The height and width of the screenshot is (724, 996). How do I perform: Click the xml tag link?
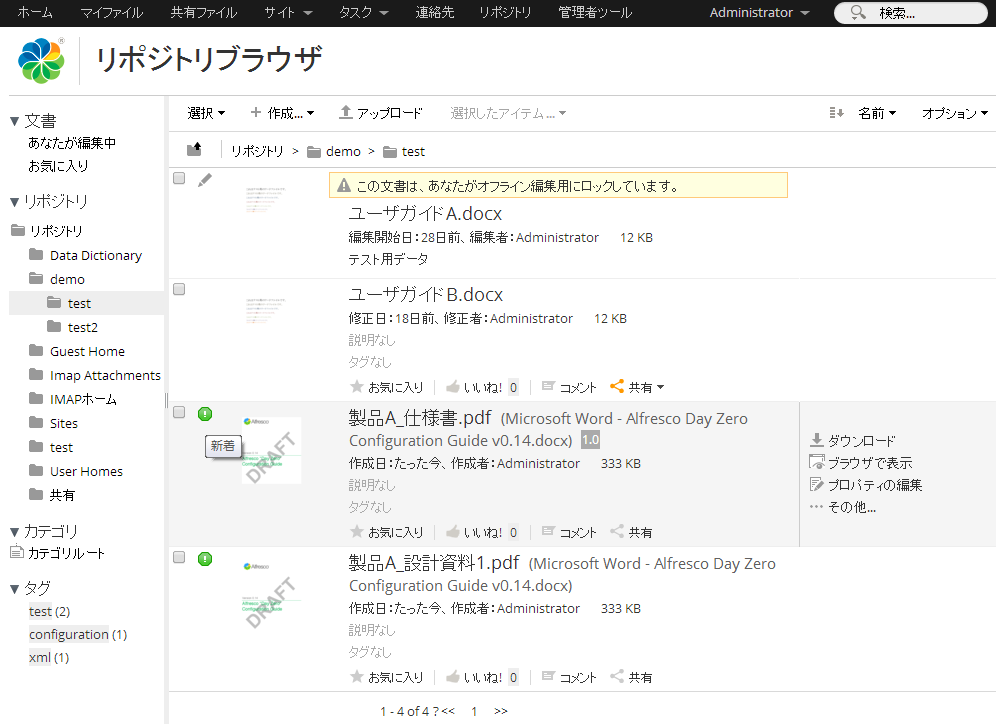39,657
